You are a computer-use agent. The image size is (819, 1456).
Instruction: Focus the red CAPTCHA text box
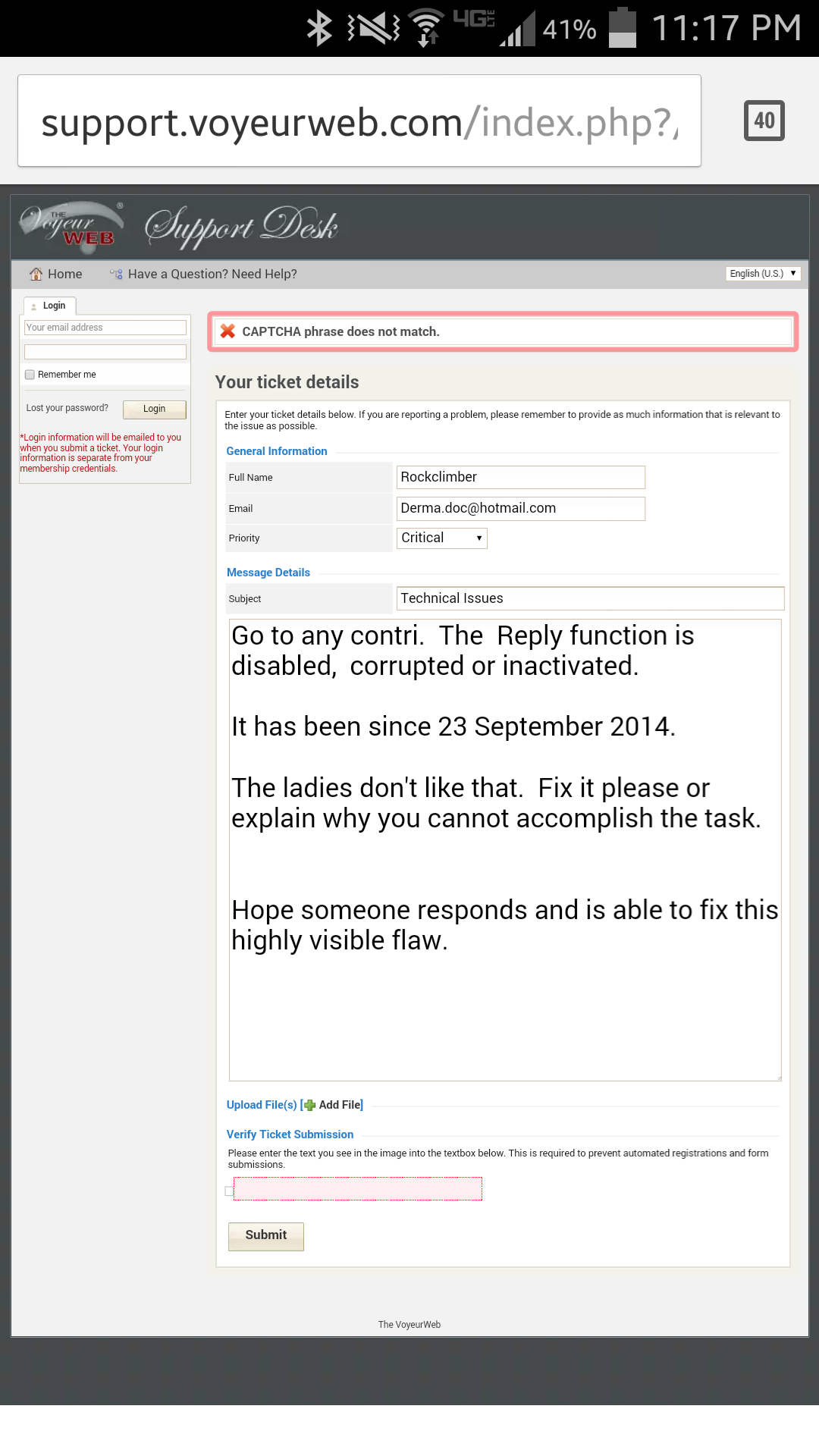point(358,1189)
